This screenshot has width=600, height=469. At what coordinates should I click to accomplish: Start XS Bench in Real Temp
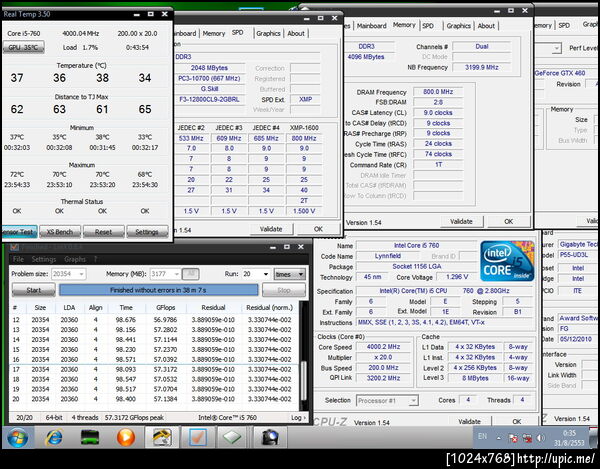coord(60,232)
